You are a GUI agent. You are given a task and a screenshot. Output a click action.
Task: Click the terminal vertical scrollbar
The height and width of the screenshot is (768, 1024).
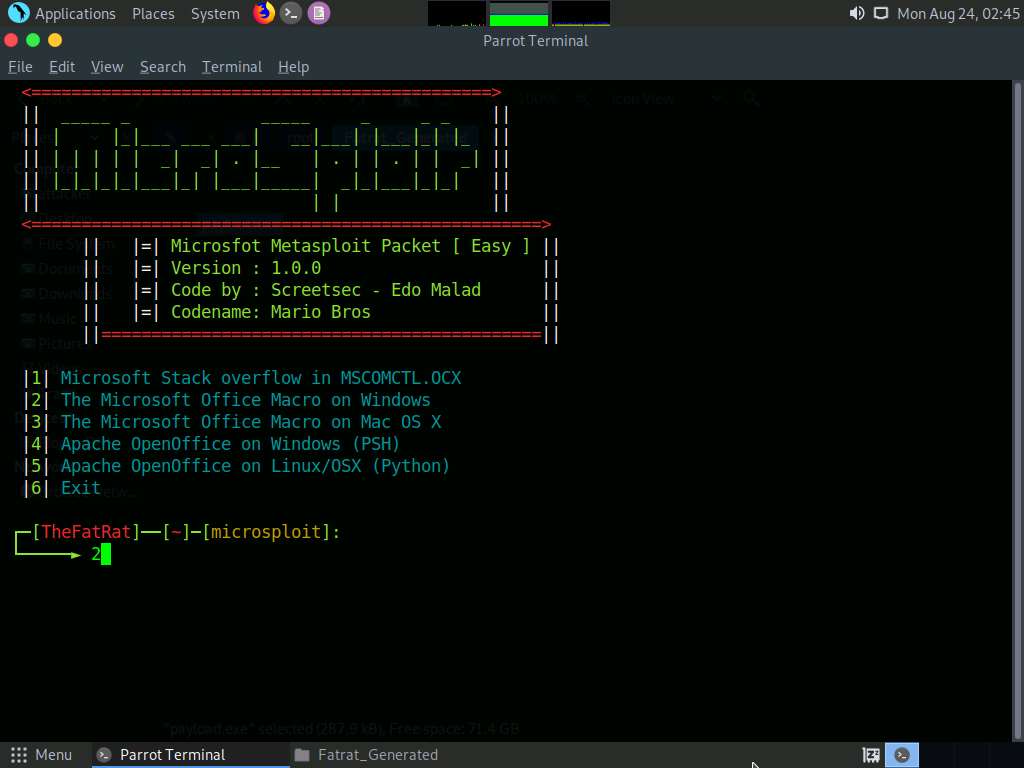(x=1017, y=410)
